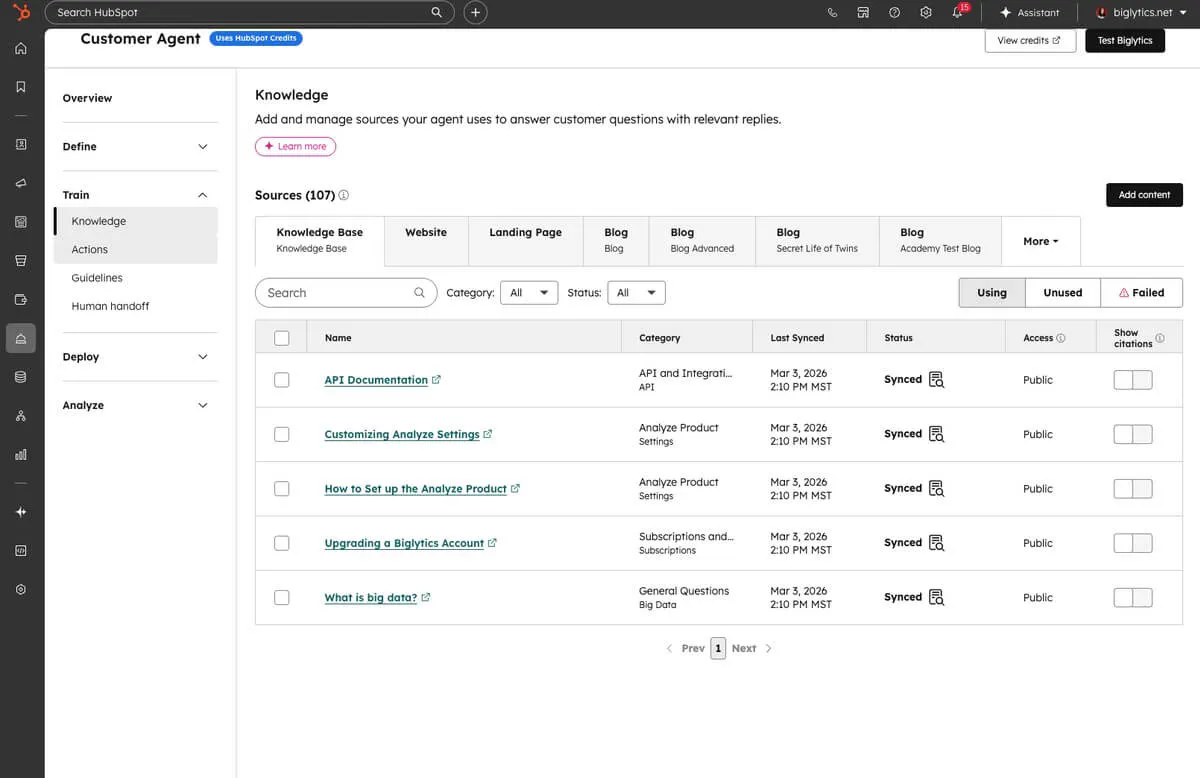Open the Status filter dropdown
The width and height of the screenshot is (1200, 778).
(x=636, y=293)
